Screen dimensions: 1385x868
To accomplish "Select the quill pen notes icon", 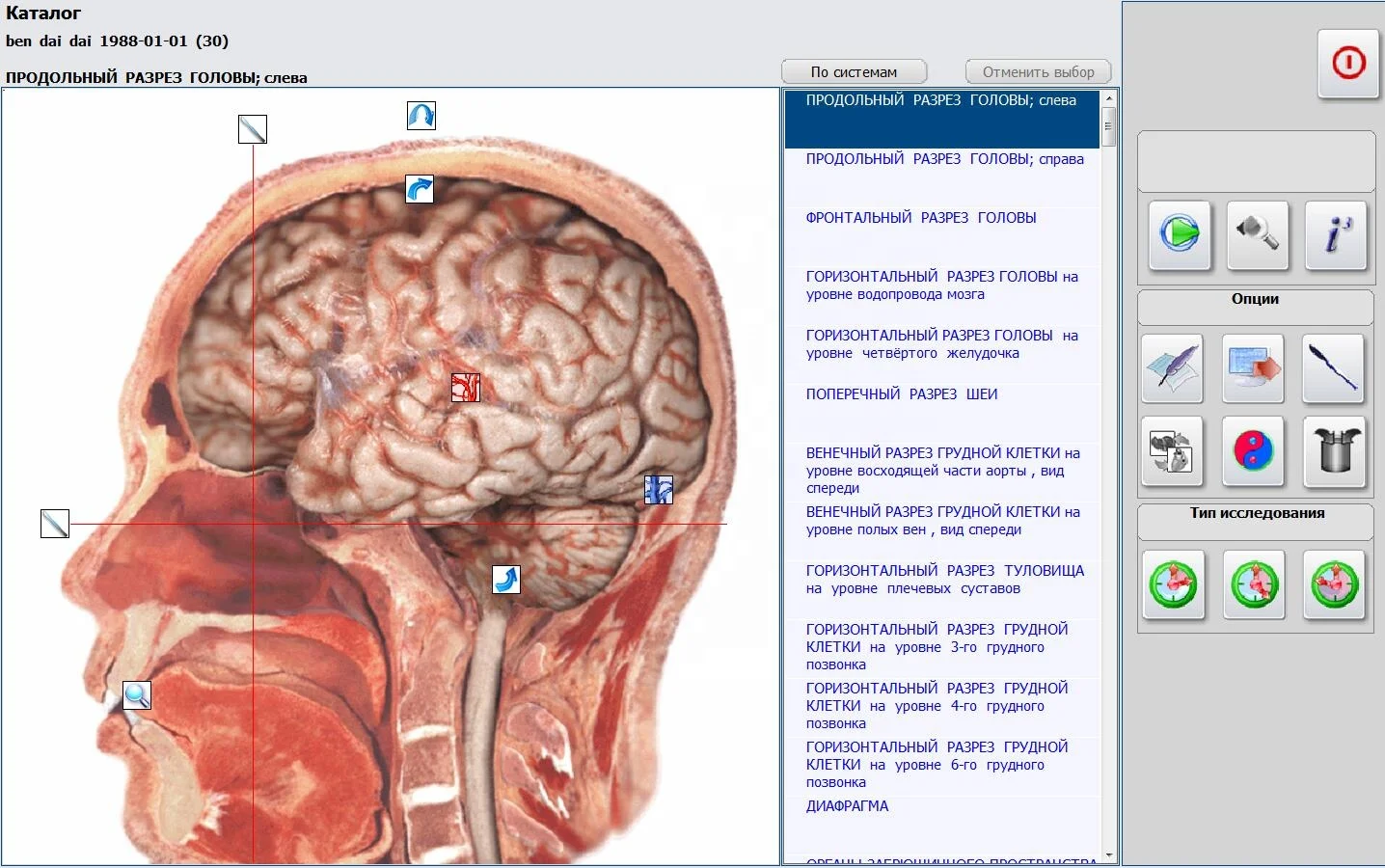I will pyautogui.click(x=1173, y=367).
